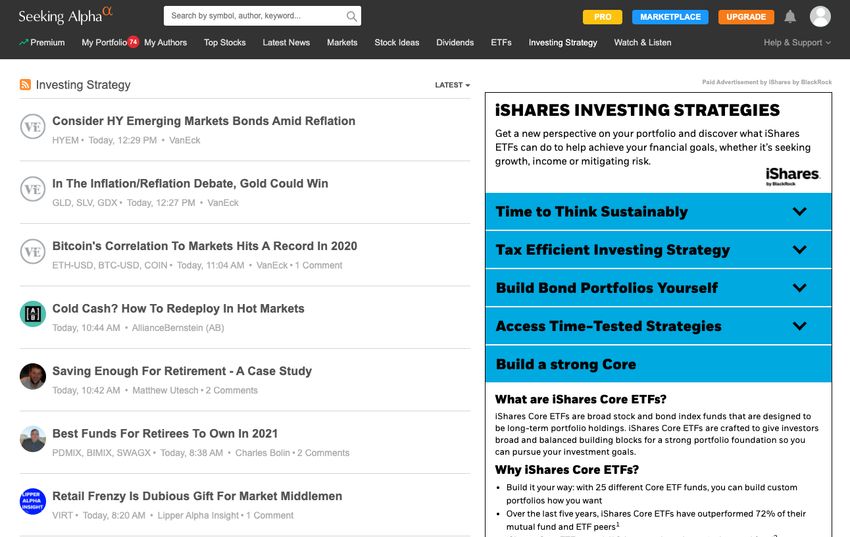Open article In The Inflation/Reflation Debate, Gold Could Win
The width and height of the screenshot is (850, 537).
[190, 184]
